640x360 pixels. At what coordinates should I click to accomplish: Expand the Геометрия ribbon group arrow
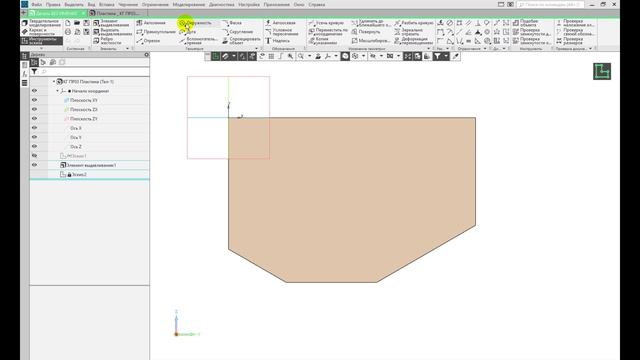click(x=256, y=49)
